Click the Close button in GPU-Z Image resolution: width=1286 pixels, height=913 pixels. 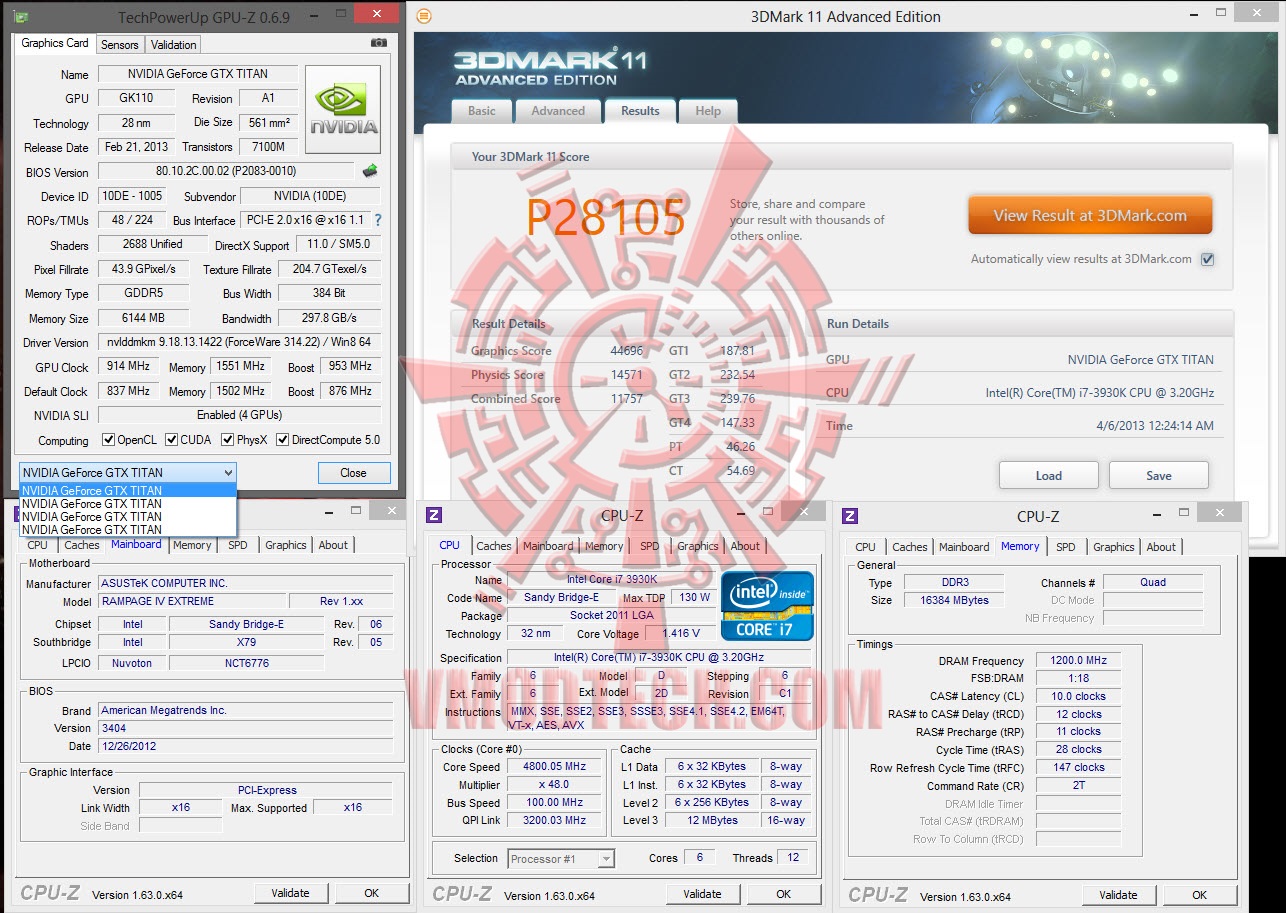click(353, 473)
